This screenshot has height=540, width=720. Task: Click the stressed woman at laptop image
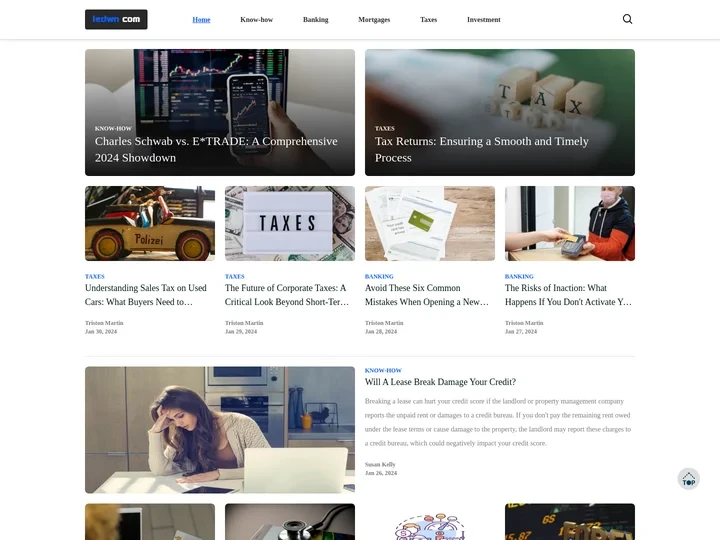[220, 430]
